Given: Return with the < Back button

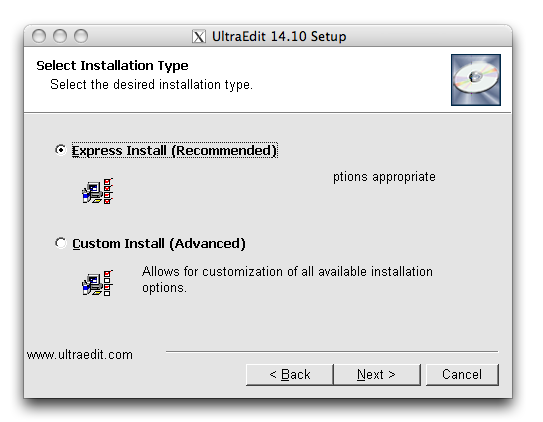Looking at the screenshot, I should [290, 374].
